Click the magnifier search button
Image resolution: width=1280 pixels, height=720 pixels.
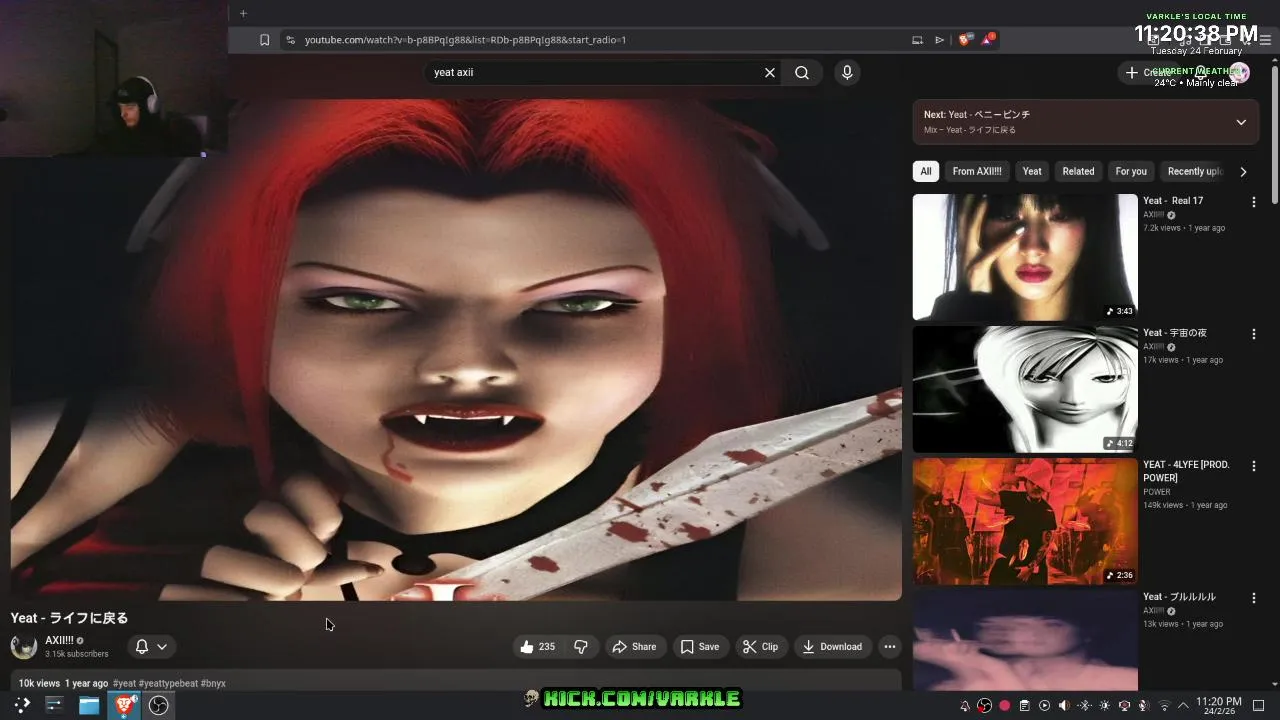coord(802,73)
